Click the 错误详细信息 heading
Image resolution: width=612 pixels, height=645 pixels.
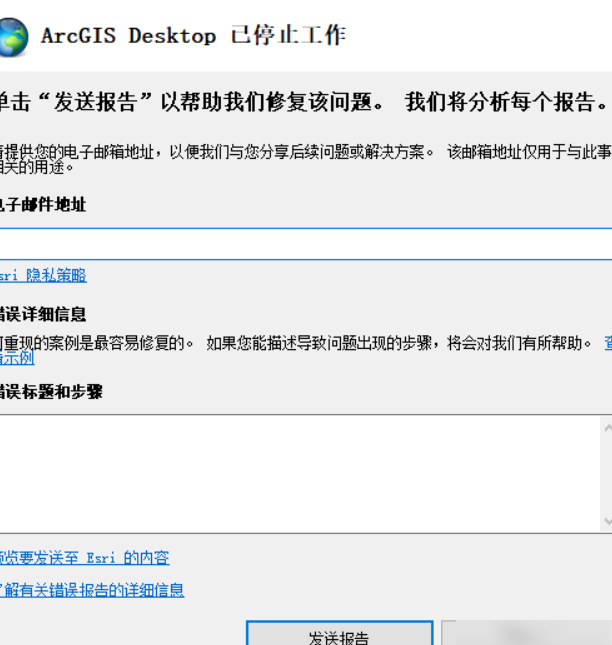[43, 314]
